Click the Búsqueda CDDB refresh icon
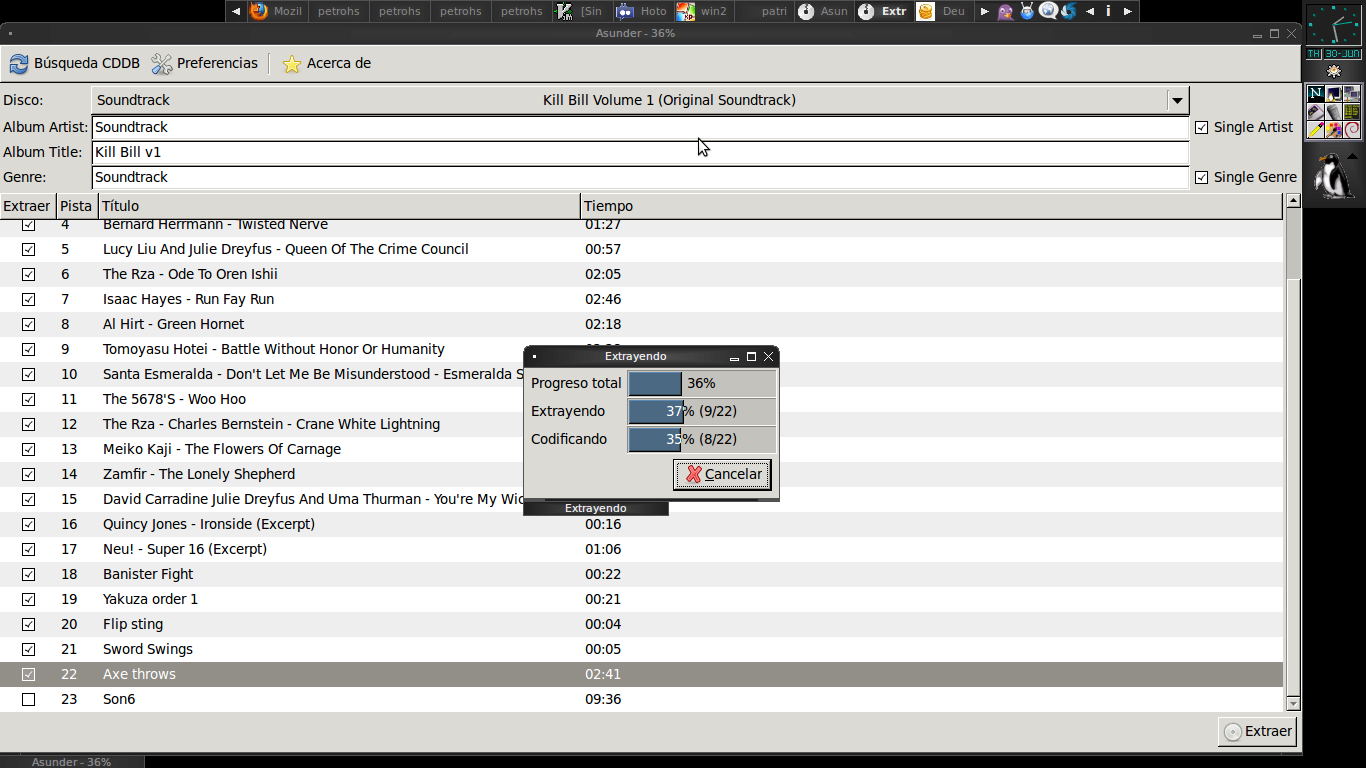The height and width of the screenshot is (768, 1366). coord(19,64)
